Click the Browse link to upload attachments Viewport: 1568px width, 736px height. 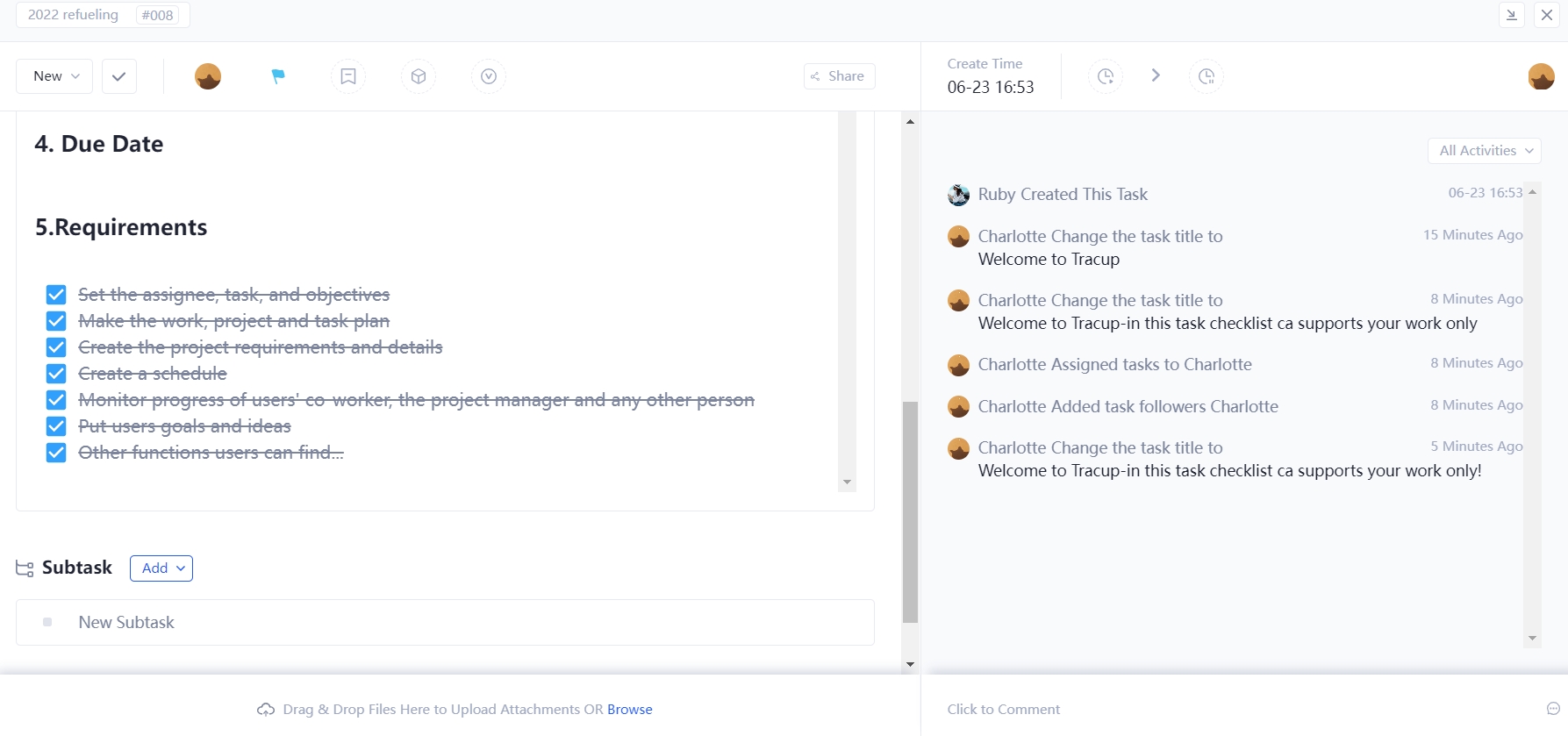point(629,709)
